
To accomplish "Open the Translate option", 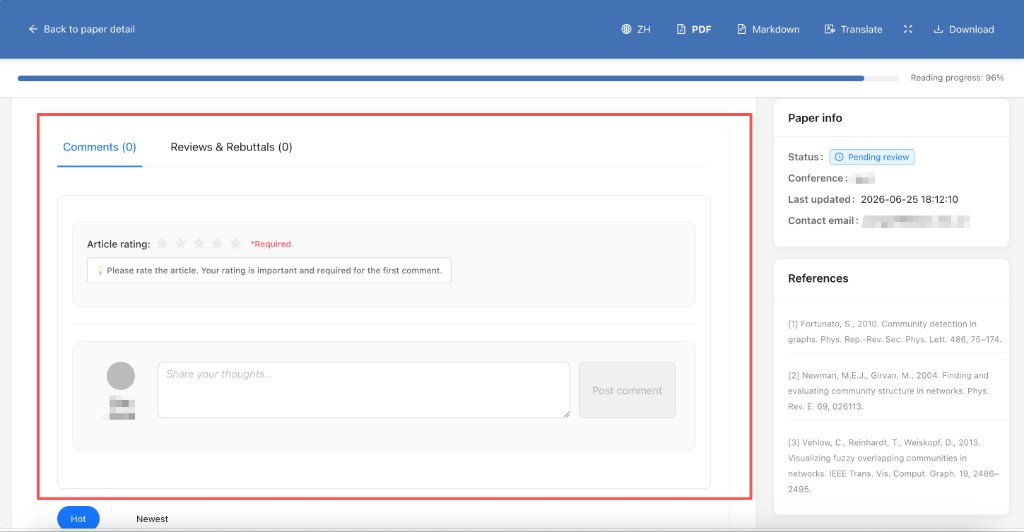I will coord(853,29).
